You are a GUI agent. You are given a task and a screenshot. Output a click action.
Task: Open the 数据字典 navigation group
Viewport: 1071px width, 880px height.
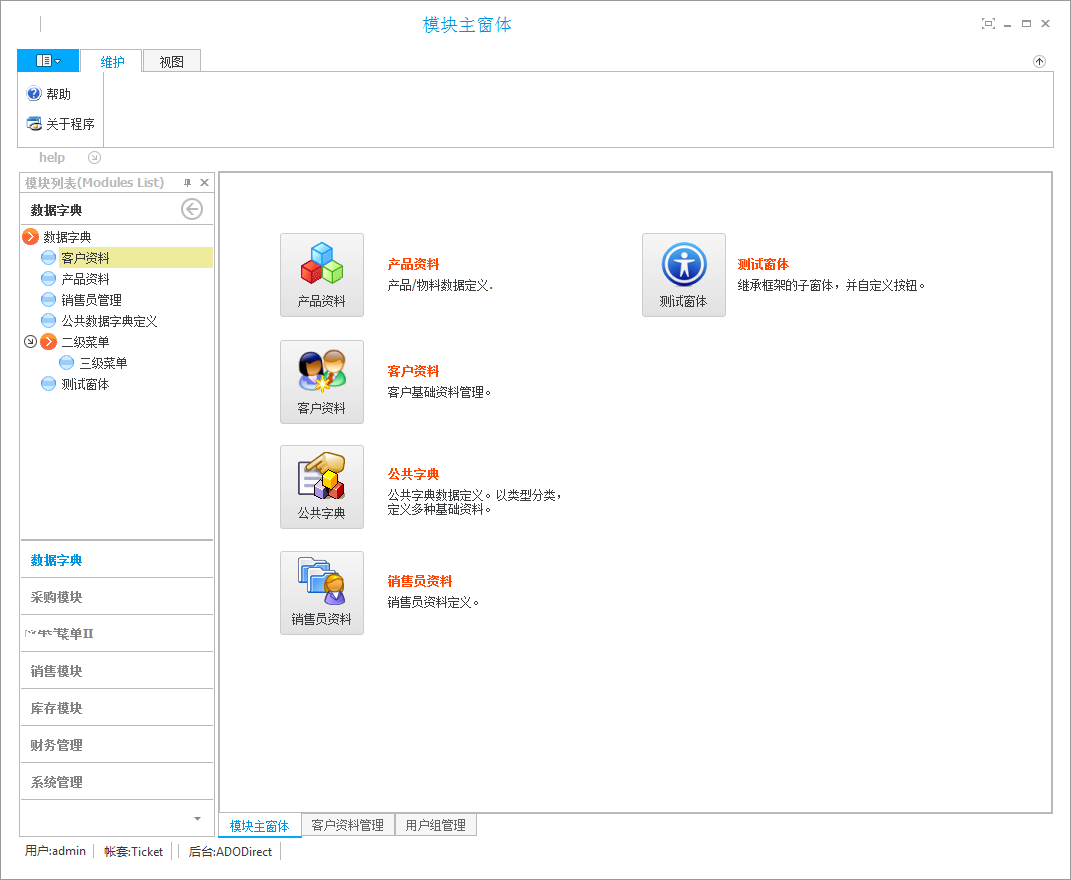pos(117,560)
